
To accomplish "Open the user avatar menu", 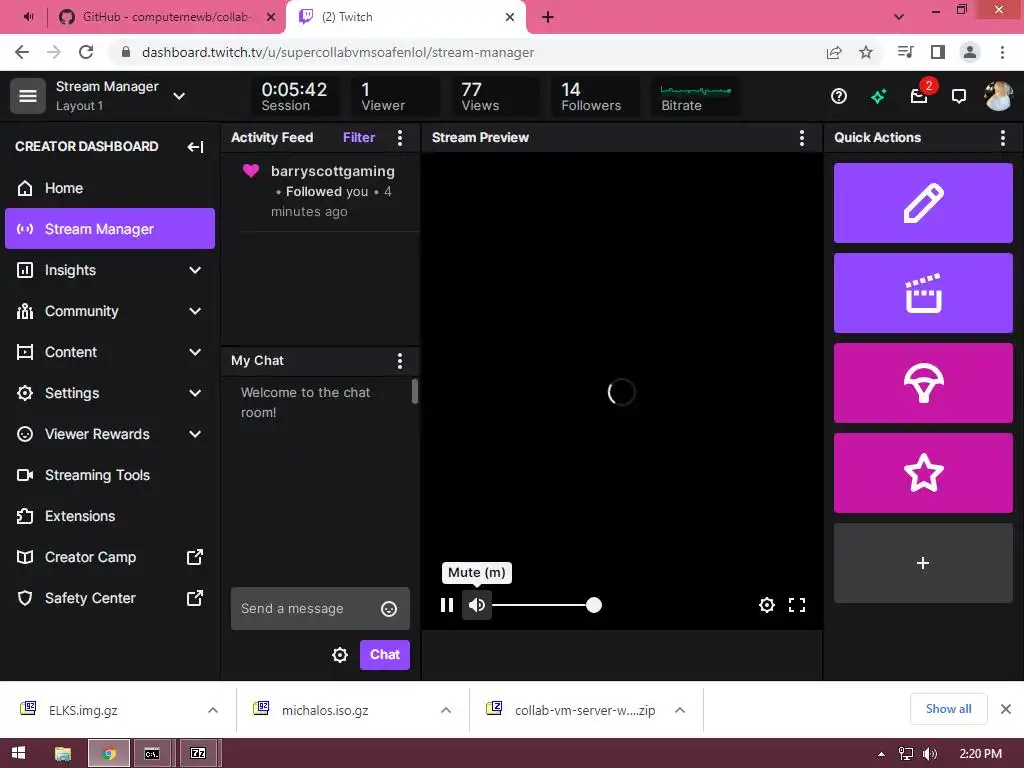I will pyautogui.click(x=999, y=96).
